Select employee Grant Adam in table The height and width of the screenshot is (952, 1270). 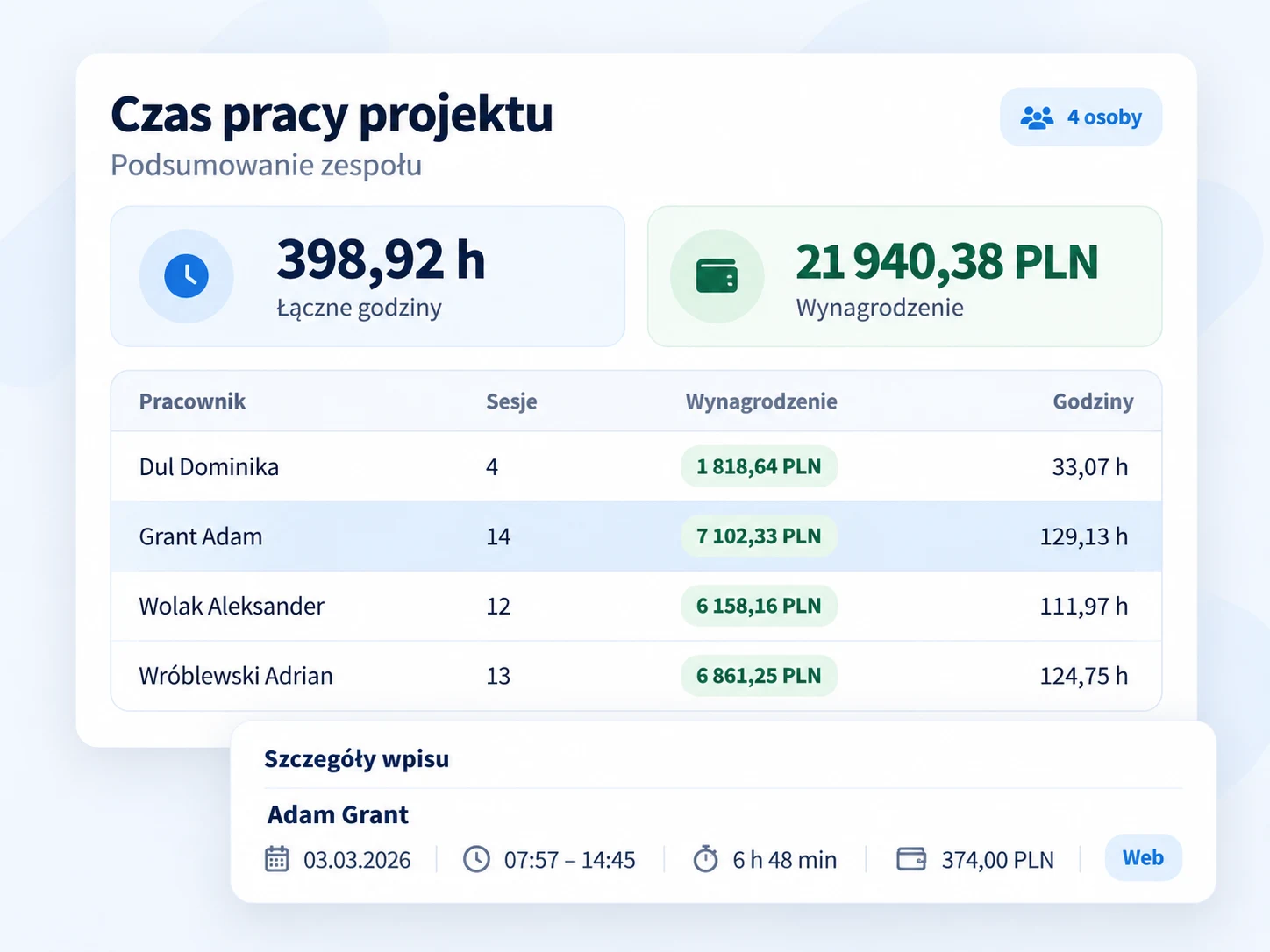pos(201,536)
